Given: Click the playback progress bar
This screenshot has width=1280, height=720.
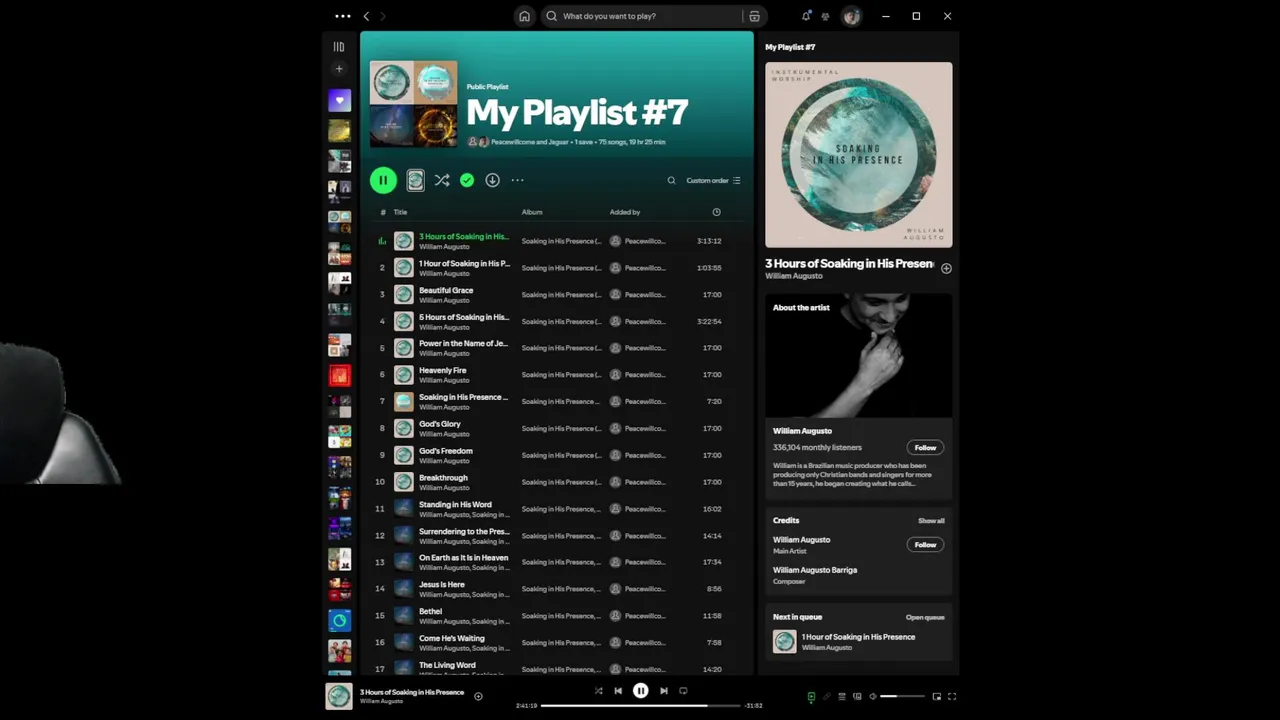Looking at the screenshot, I should [641, 705].
